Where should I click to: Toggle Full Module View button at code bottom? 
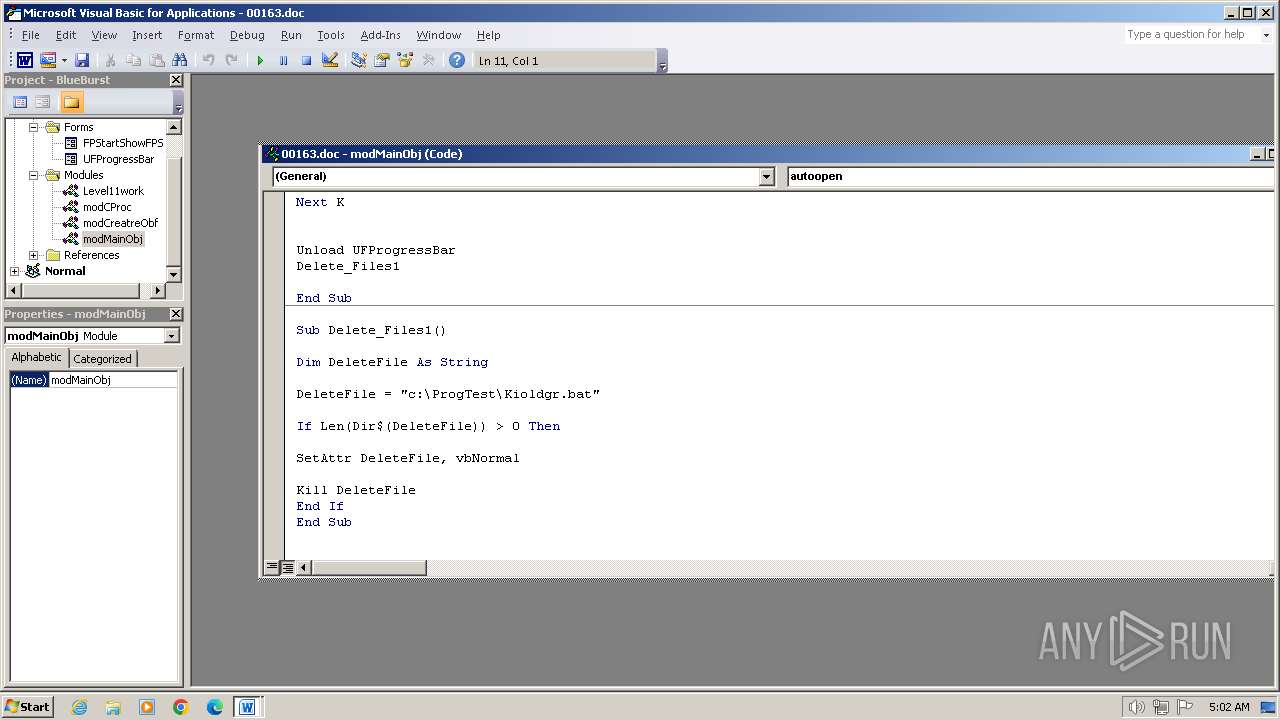coord(287,567)
